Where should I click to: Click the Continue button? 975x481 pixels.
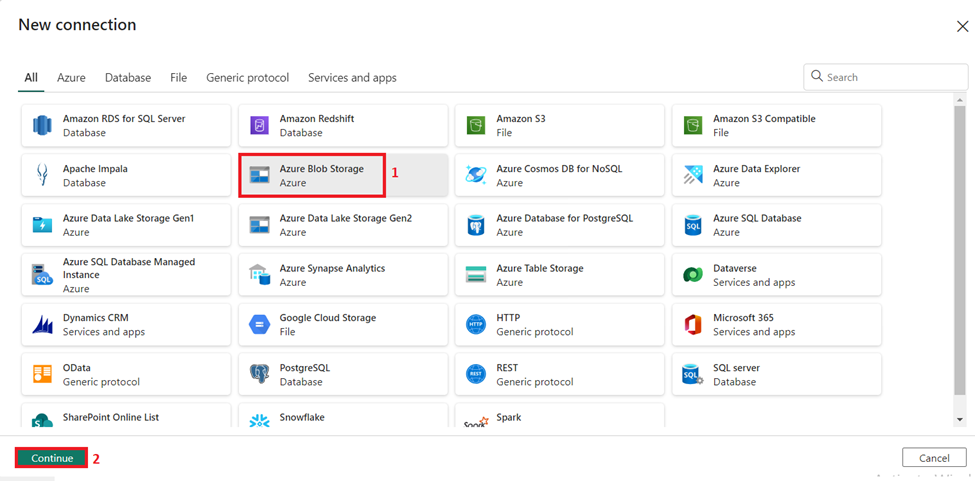(x=52, y=458)
